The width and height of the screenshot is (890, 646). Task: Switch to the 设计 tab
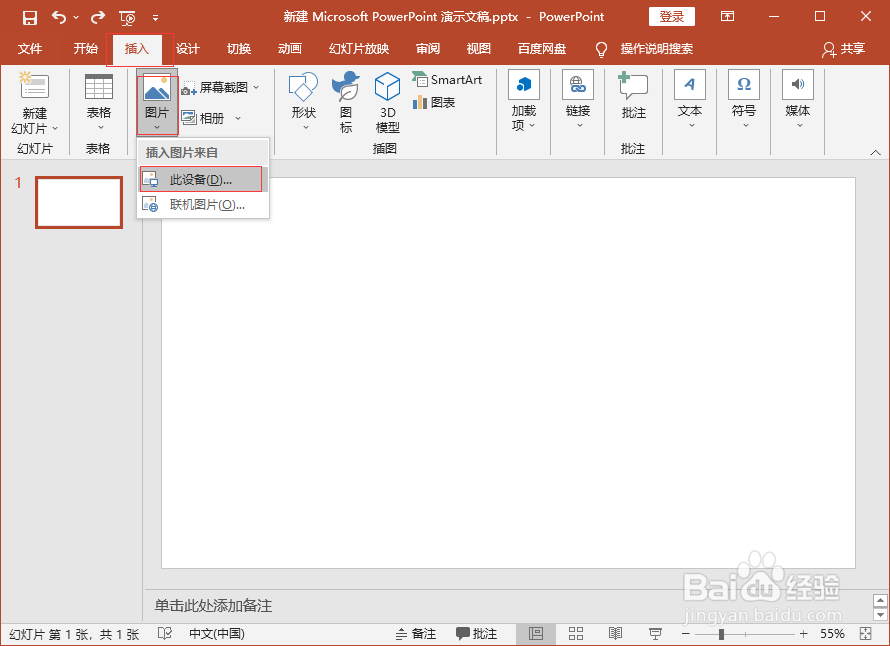[187, 49]
